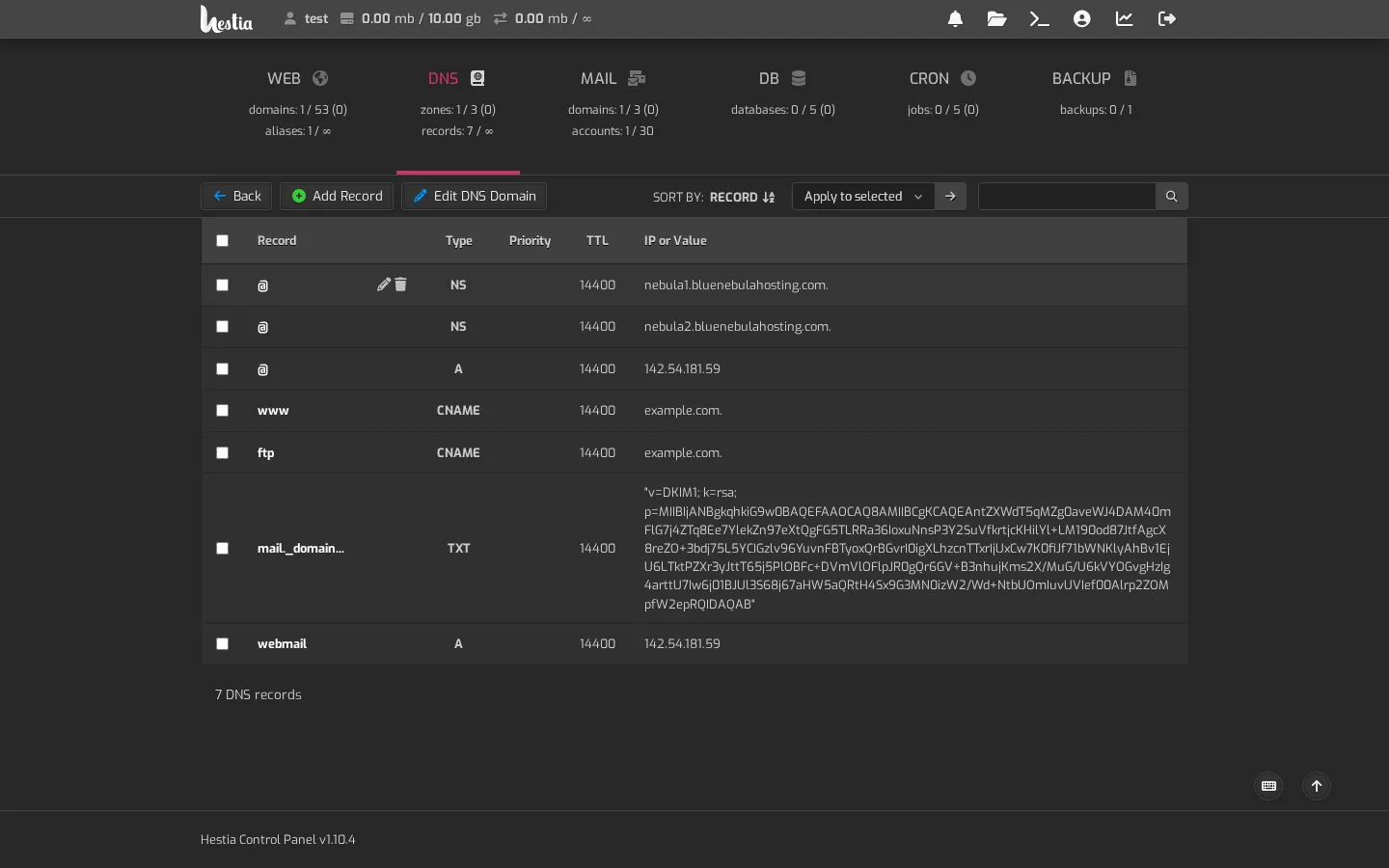The height and width of the screenshot is (868, 1389).
Task: Click the sort direction icon beside RECORD
Action: click(769, 197)
